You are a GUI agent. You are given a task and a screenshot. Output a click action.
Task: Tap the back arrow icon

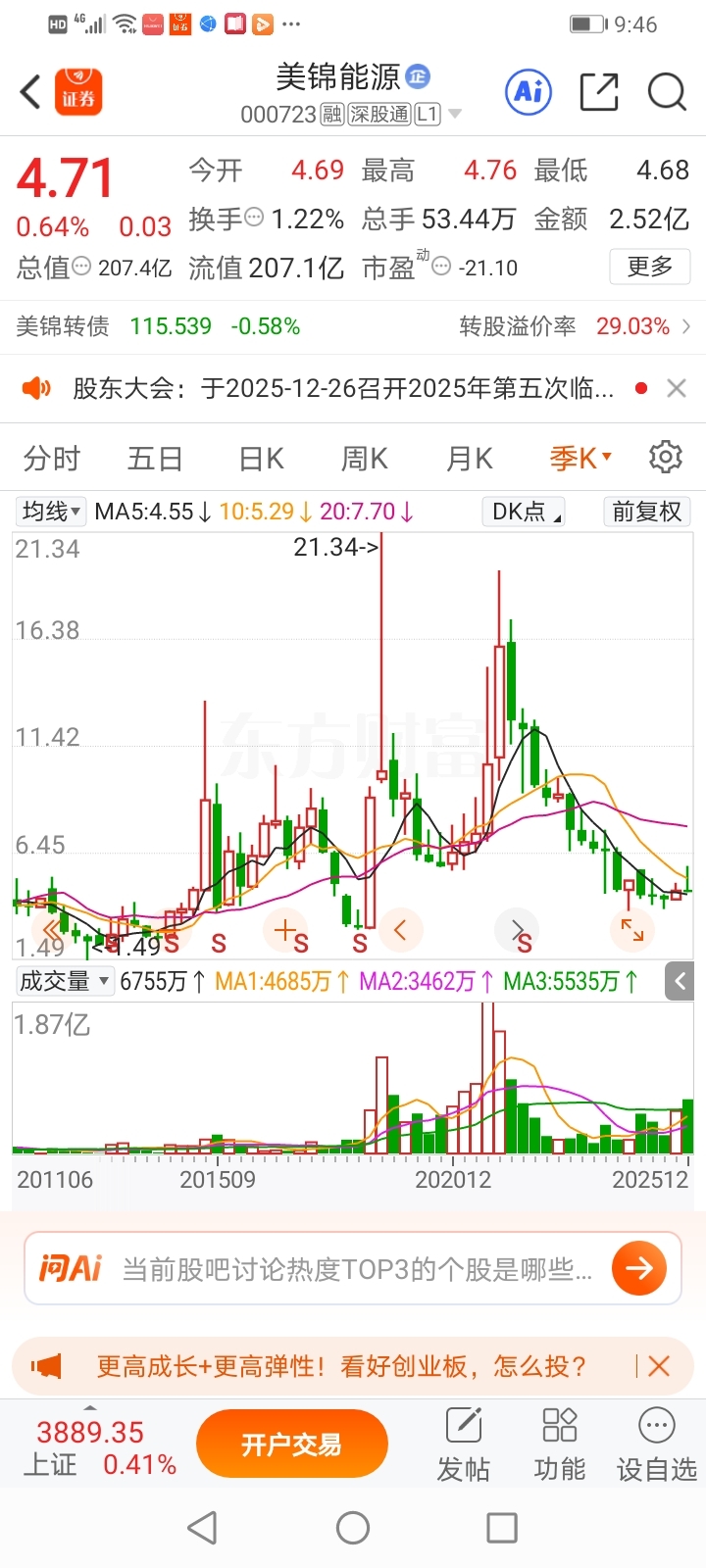pos(30,92)
